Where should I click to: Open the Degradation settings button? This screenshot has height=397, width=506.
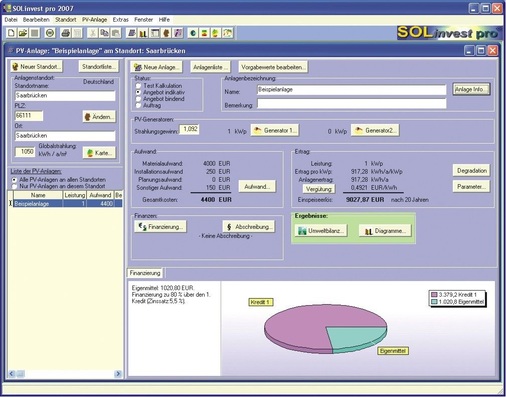click(471, 171)
